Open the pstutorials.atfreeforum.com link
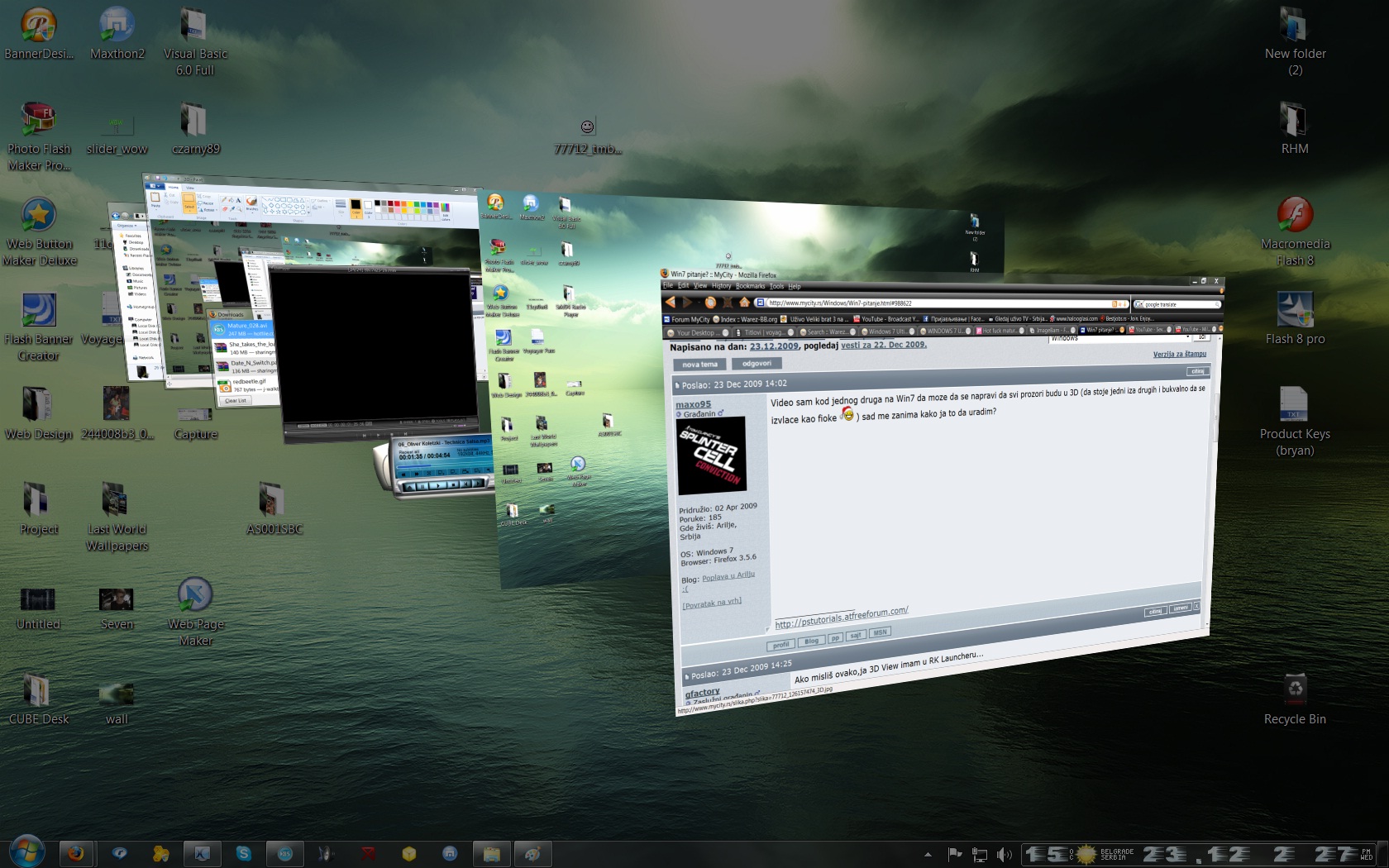1389x868 pixels. click(841, 618)
